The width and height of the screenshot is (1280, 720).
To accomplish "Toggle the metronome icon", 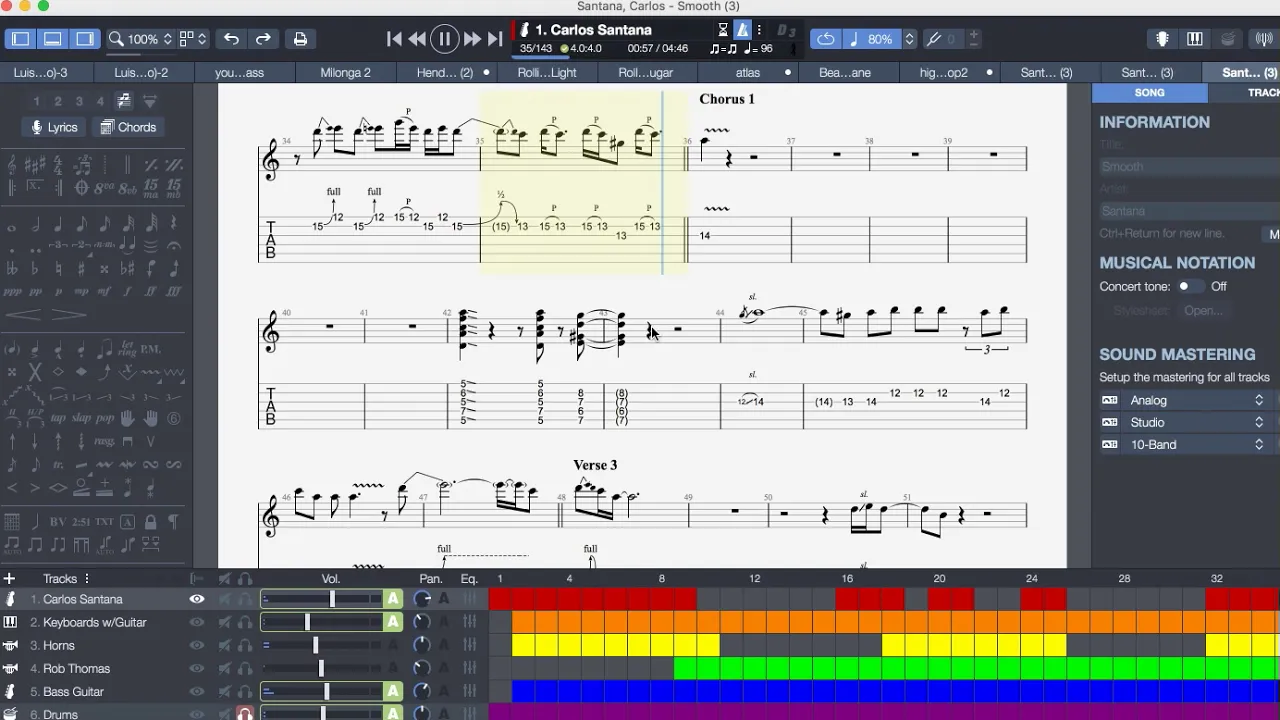I will 742,30.
